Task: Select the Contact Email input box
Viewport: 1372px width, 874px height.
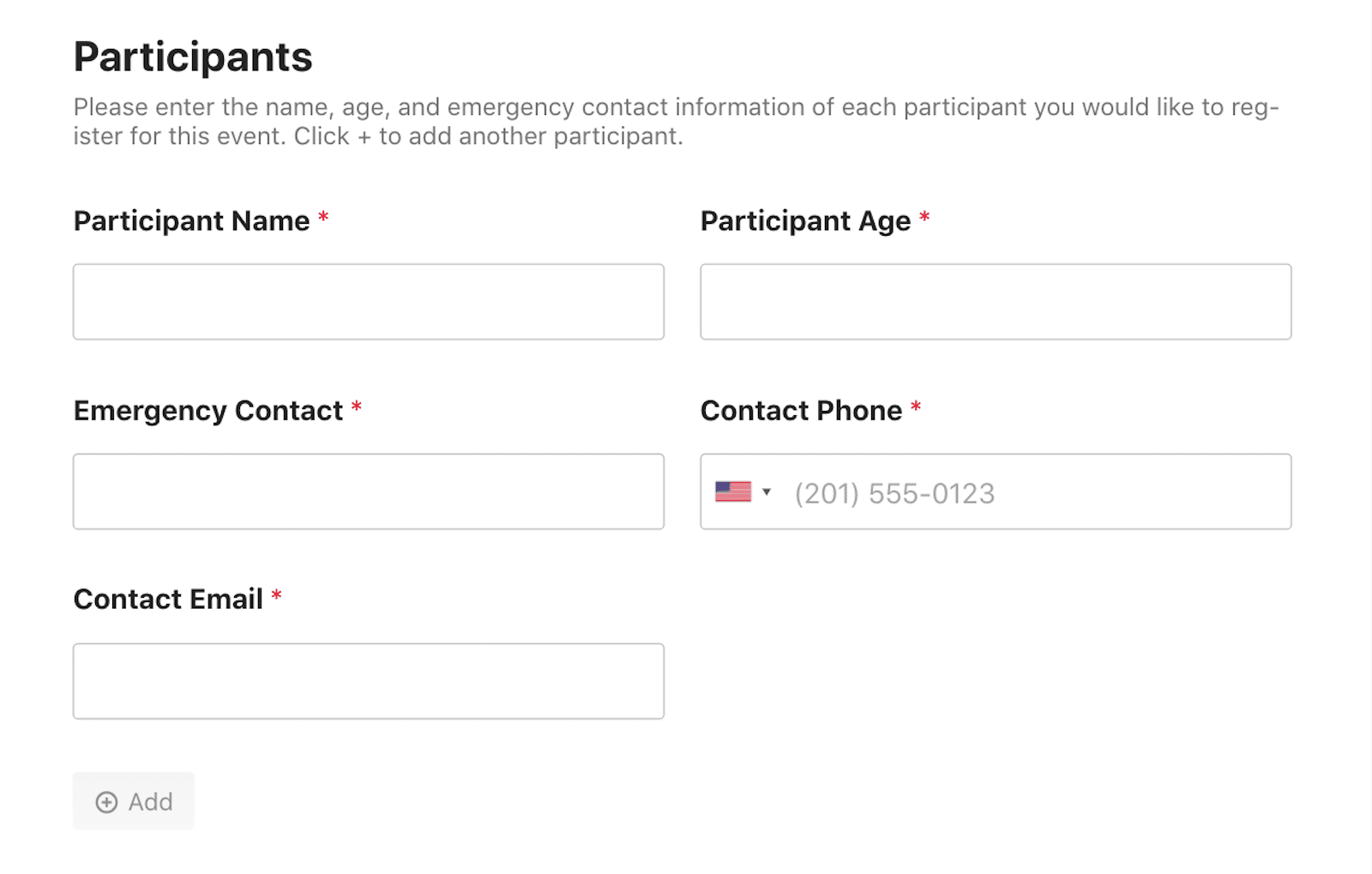Action: coord(369,681)
